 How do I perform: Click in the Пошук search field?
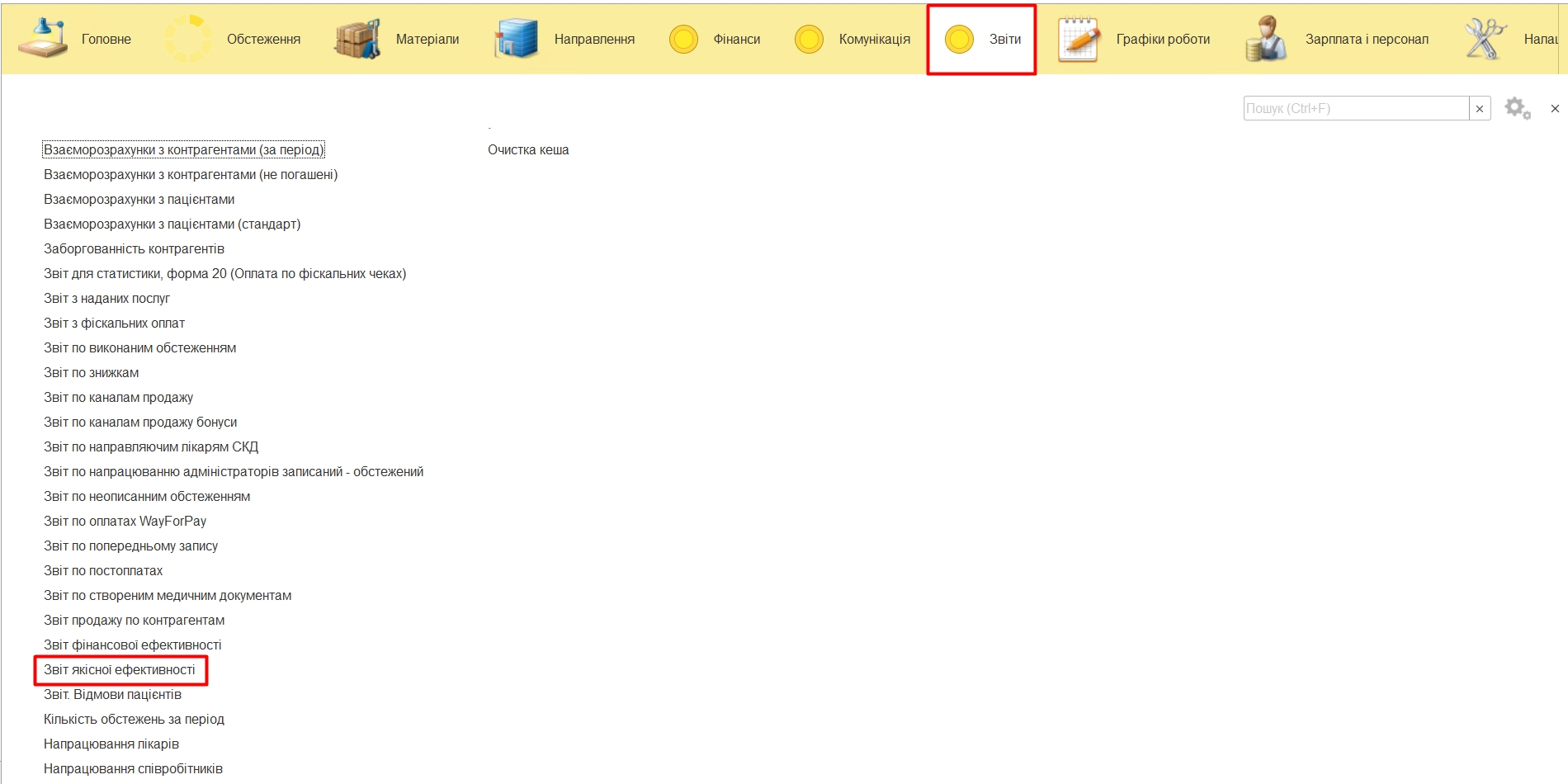(x=1355, y=109)
